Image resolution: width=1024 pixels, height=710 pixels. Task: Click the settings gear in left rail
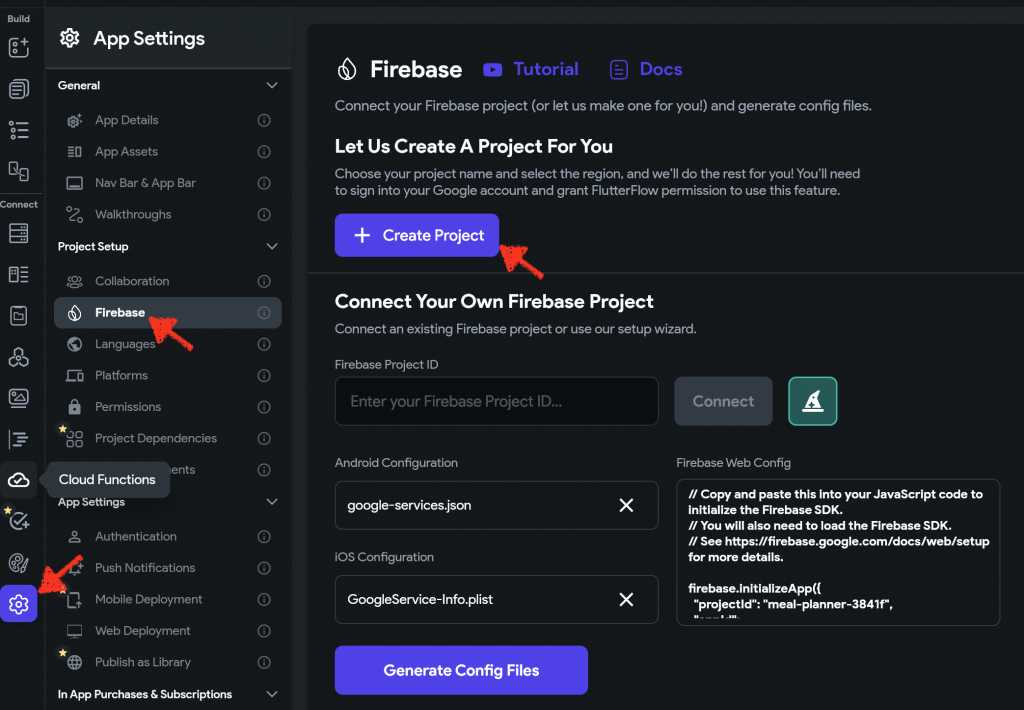(x=19, y=604)
